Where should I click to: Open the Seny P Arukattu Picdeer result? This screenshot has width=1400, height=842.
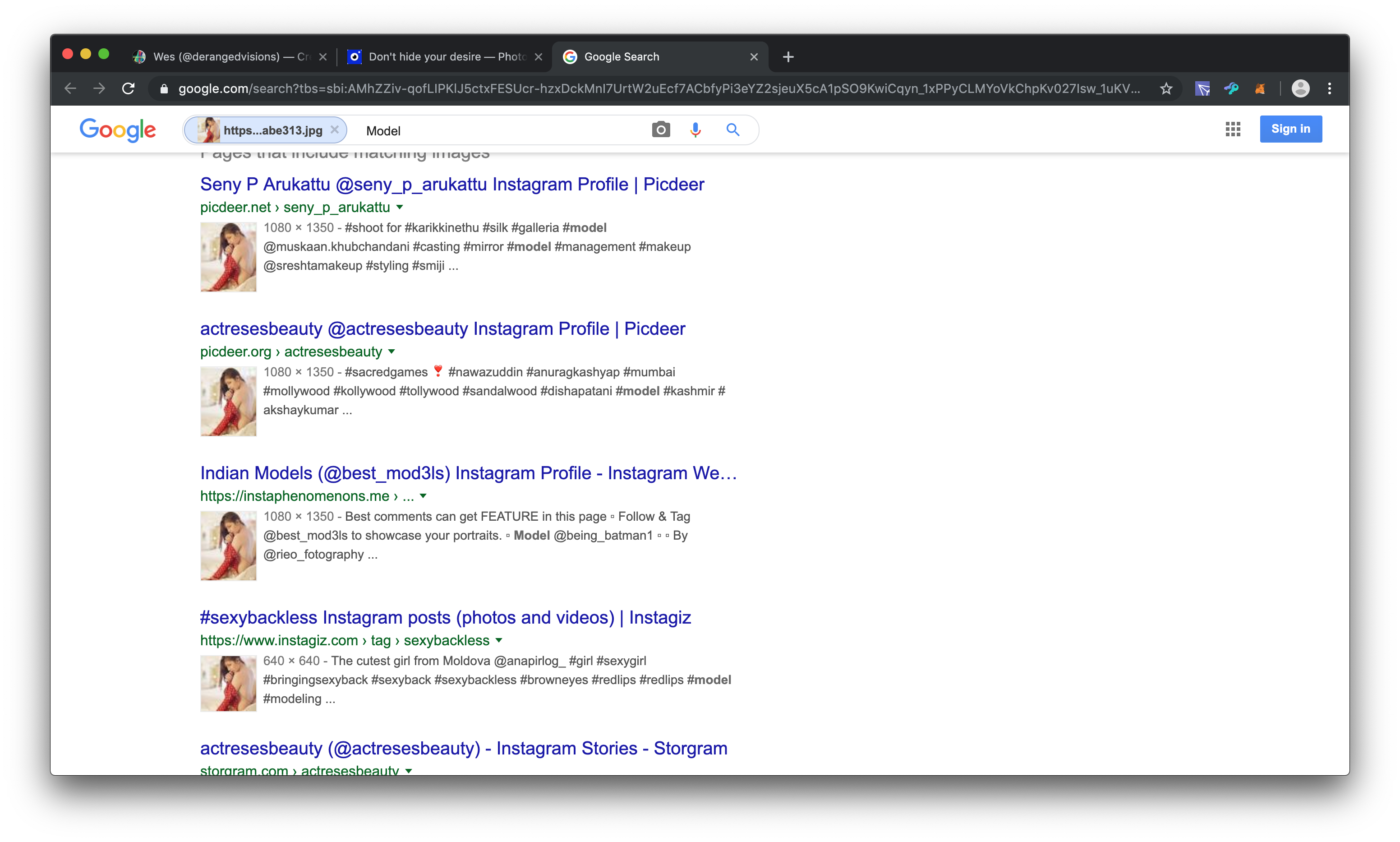pos(452,185)
